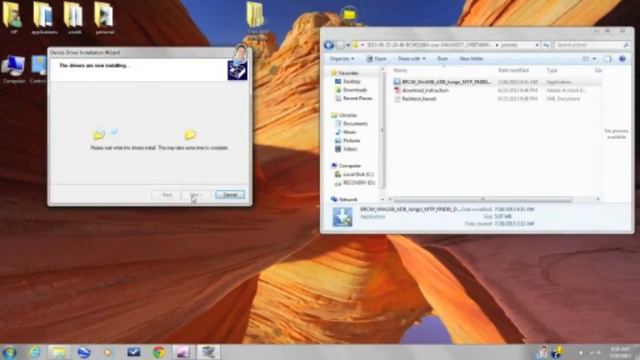Open Google Chrome from the taskbar
This screenshot has width=640, height=360.
(159, 352)
